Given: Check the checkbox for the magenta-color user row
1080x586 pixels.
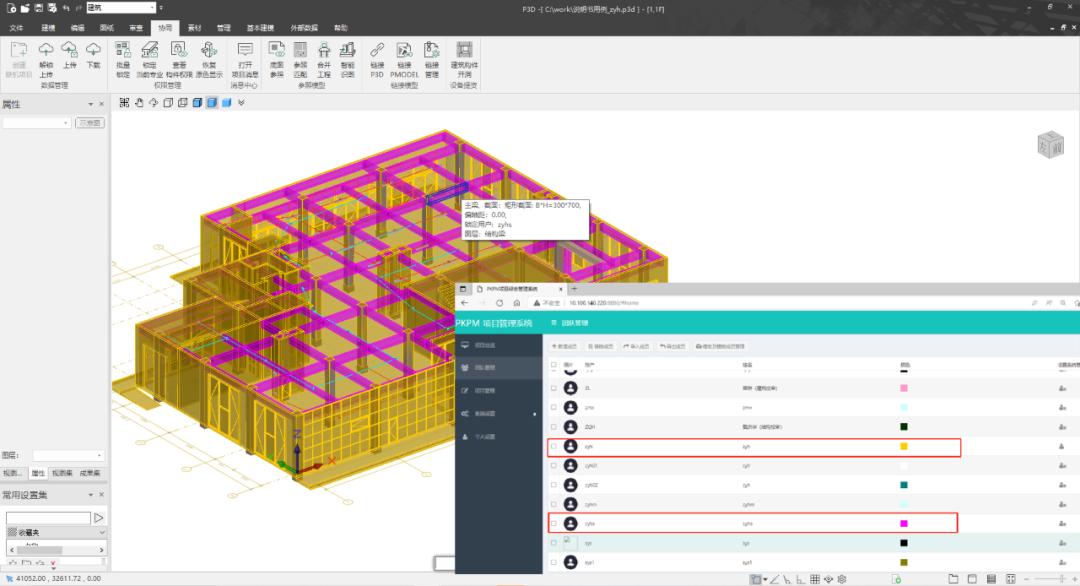Looking at the screenshot, I should (555, 523).
